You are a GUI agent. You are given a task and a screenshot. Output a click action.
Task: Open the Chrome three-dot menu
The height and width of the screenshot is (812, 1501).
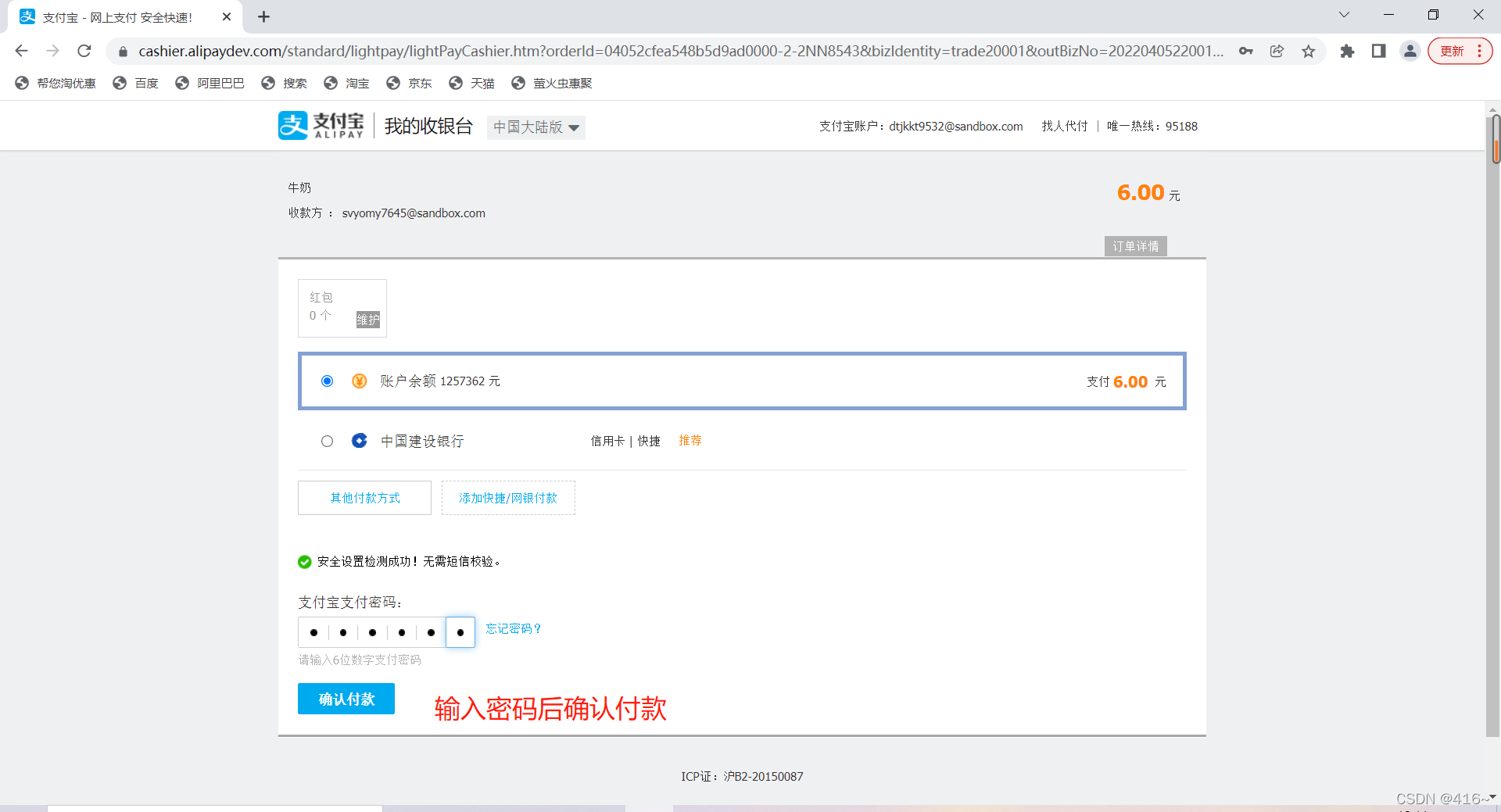click(x=1479, y=51)
